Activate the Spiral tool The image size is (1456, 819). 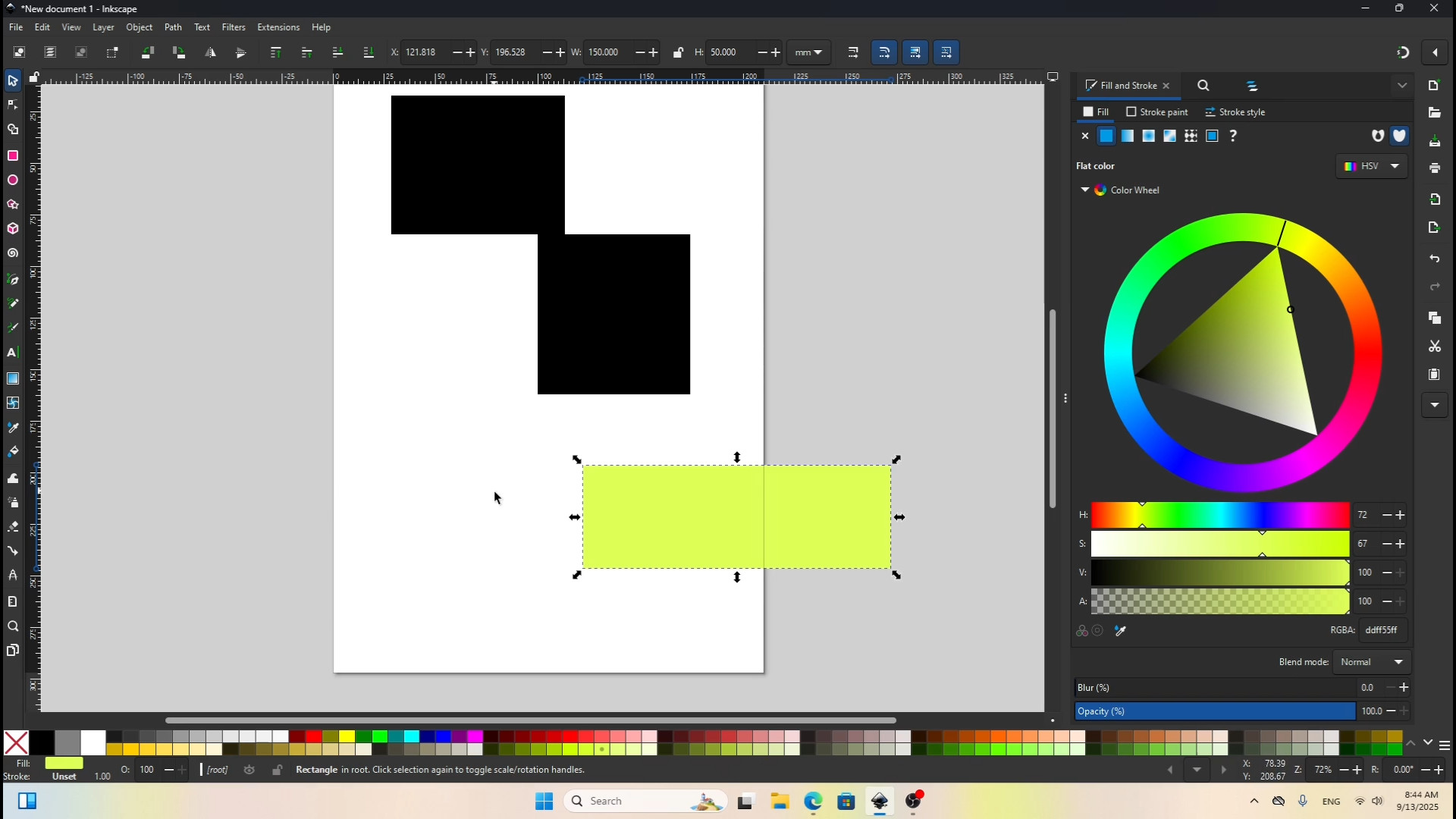13,253
